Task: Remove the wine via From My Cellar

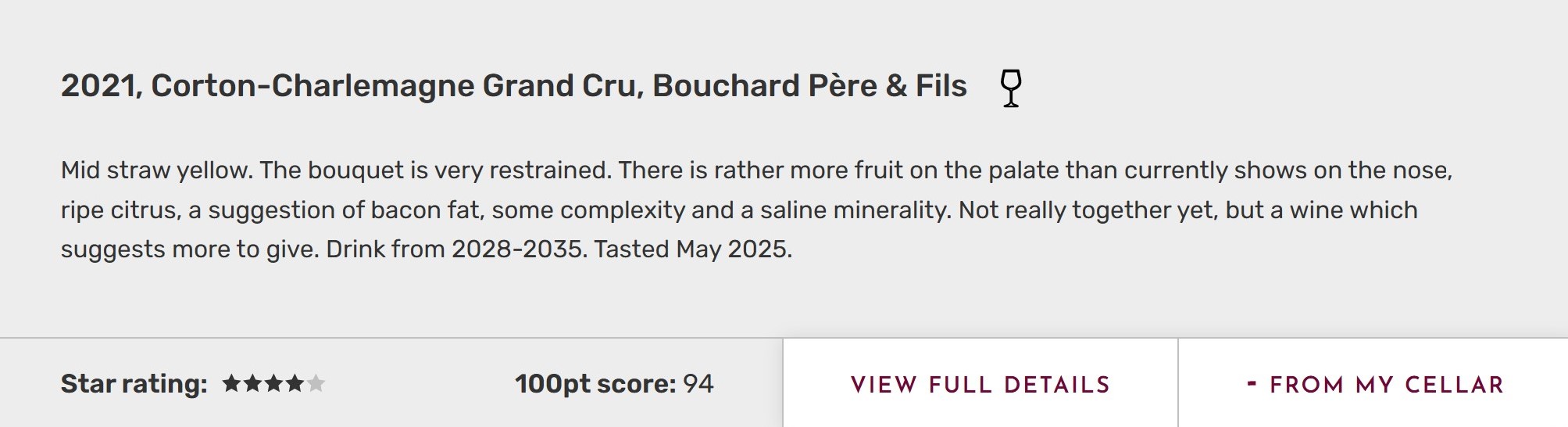Action: point(1386,384)
